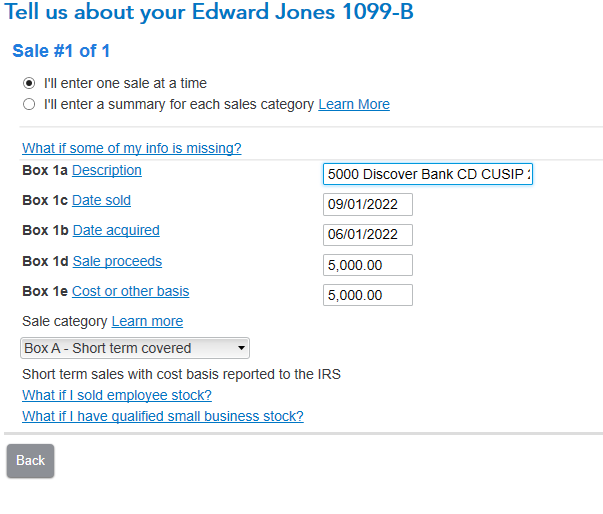
Task: Open 'What if I have qualified small business stock?' link
Action: pyautogui.click(x=163, y=416)
